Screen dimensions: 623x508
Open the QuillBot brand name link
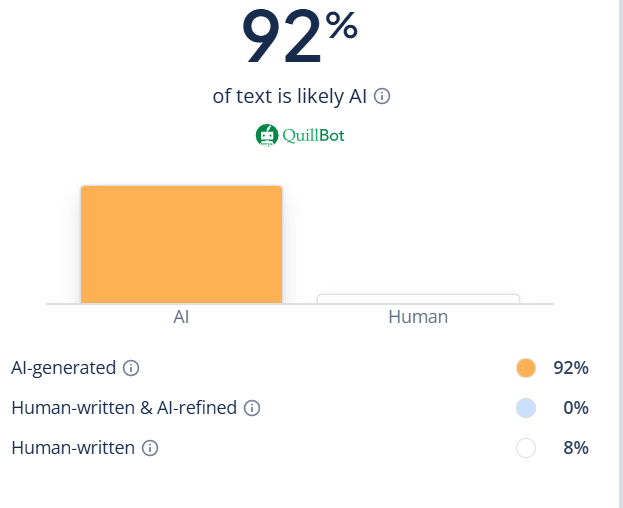pyautogui.click(x=312, y=135)
